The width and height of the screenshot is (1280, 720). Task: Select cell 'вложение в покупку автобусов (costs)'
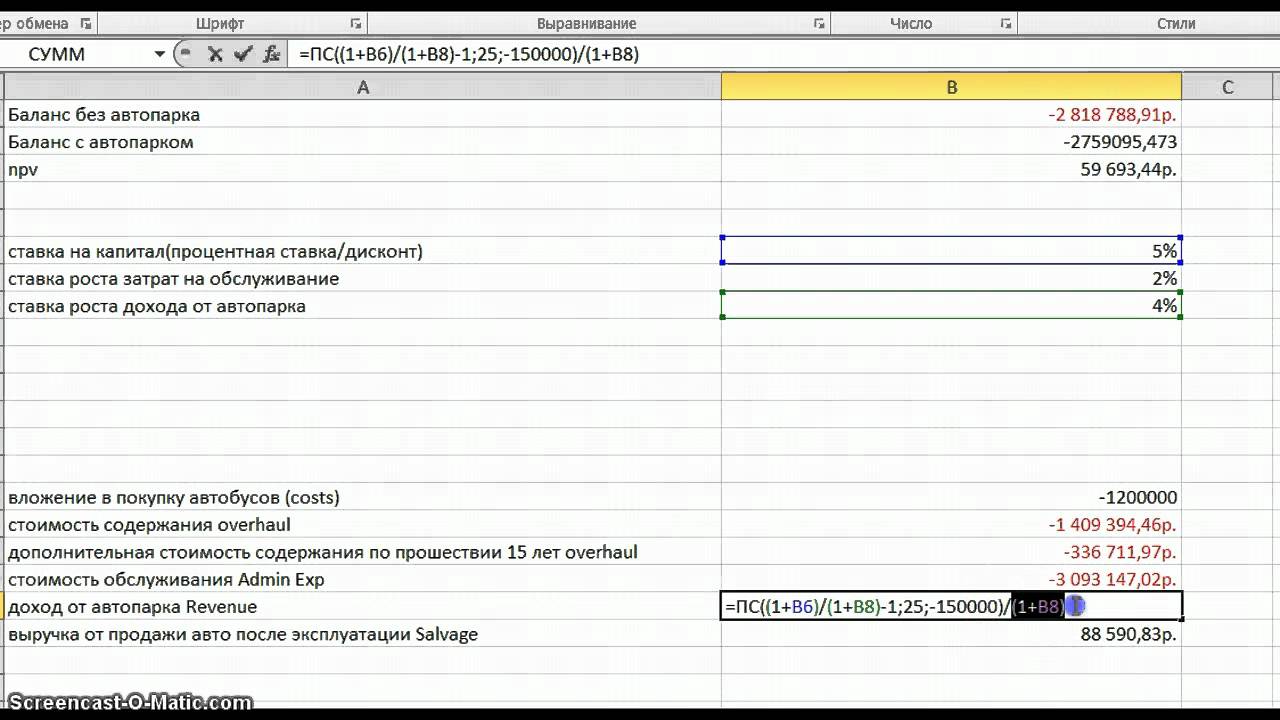[x=362, y=497]
